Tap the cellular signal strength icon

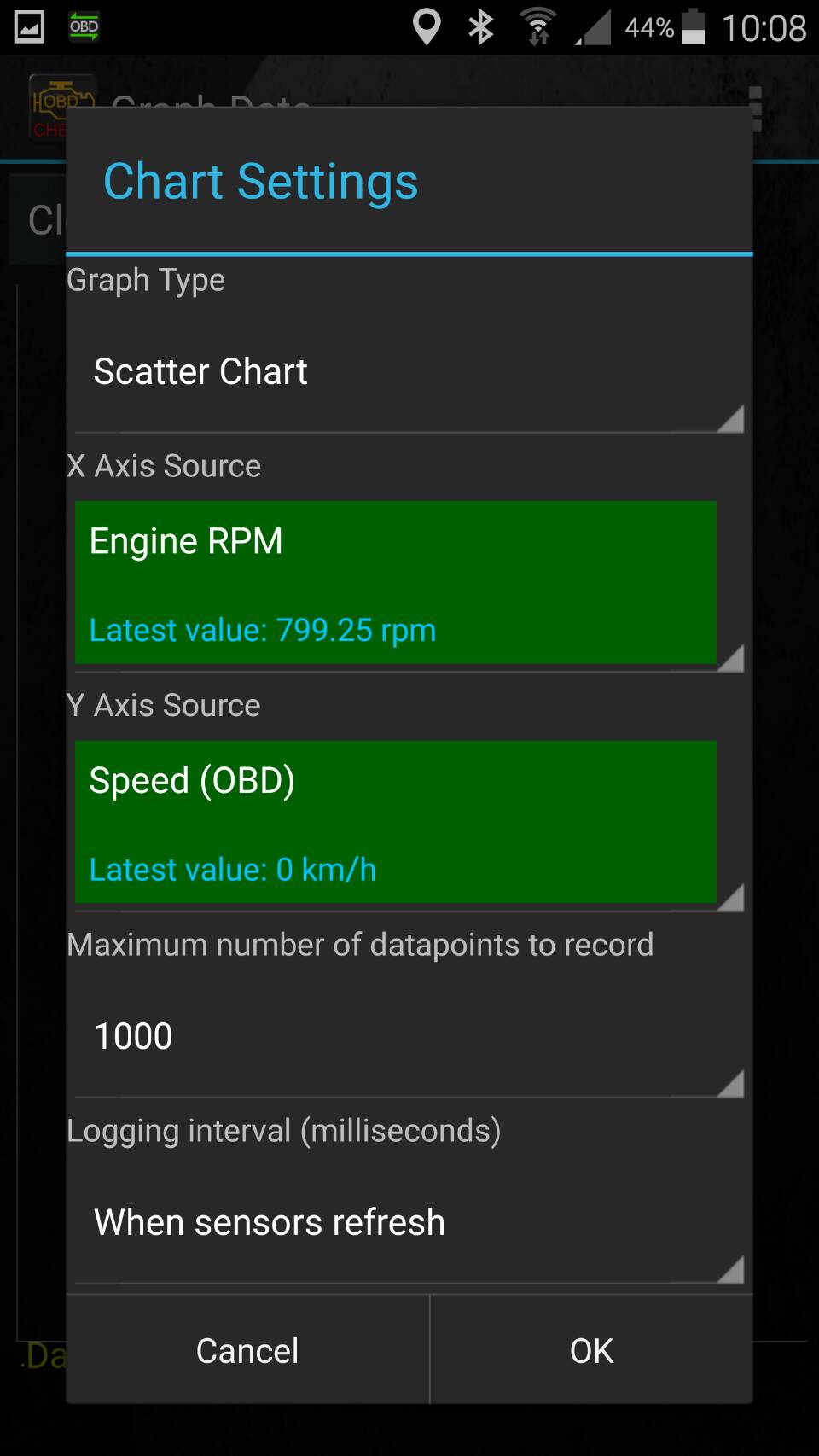pos(593,27)
